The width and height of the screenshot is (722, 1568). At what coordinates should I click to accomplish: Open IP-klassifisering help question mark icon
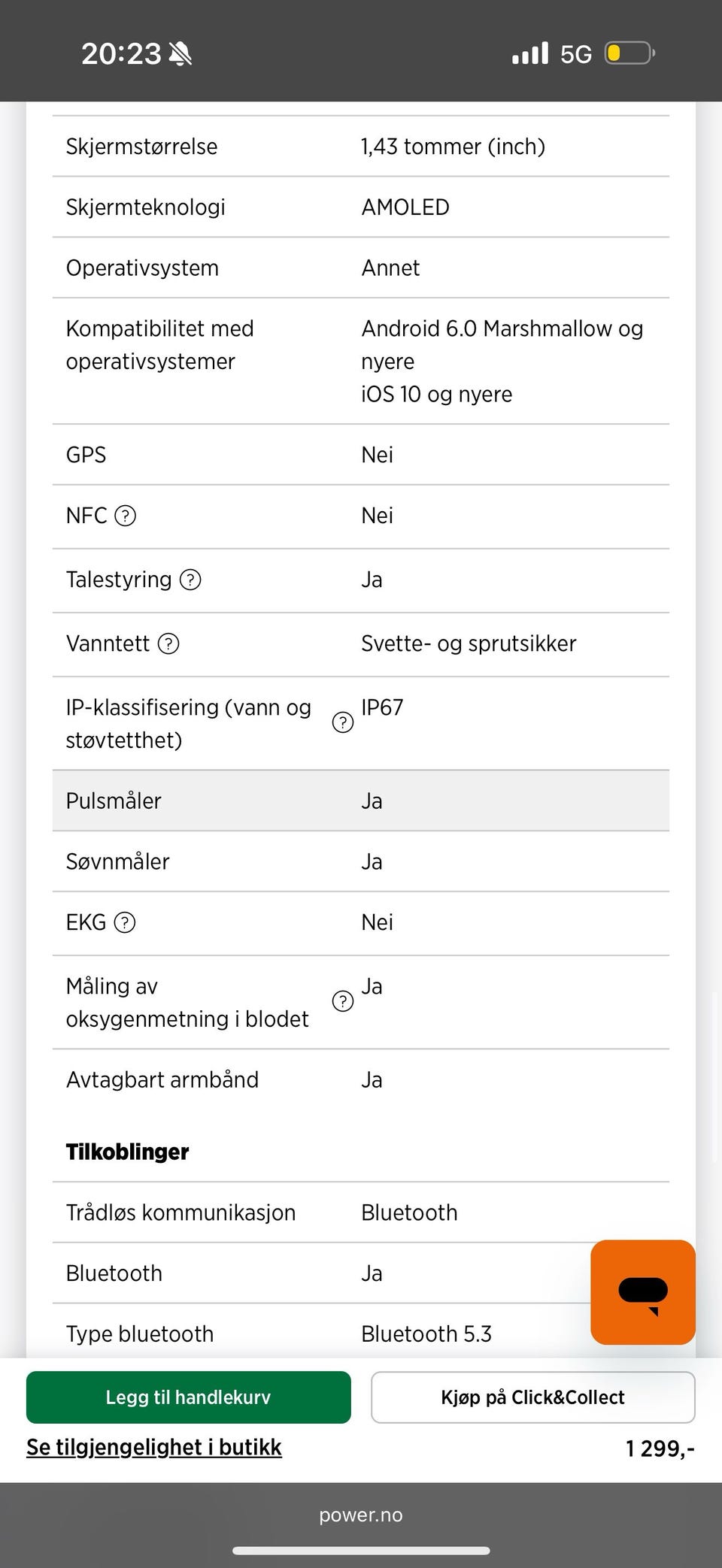pos(343,722)
